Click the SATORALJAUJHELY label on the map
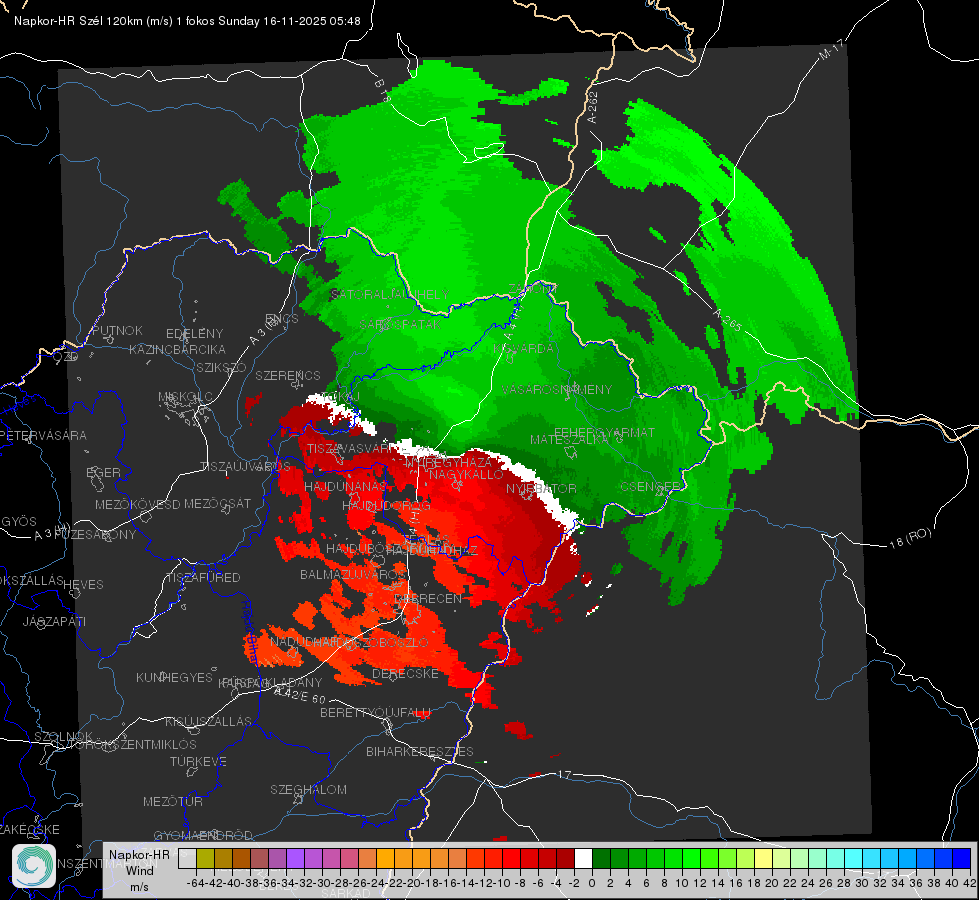 [x=390, y=294]
